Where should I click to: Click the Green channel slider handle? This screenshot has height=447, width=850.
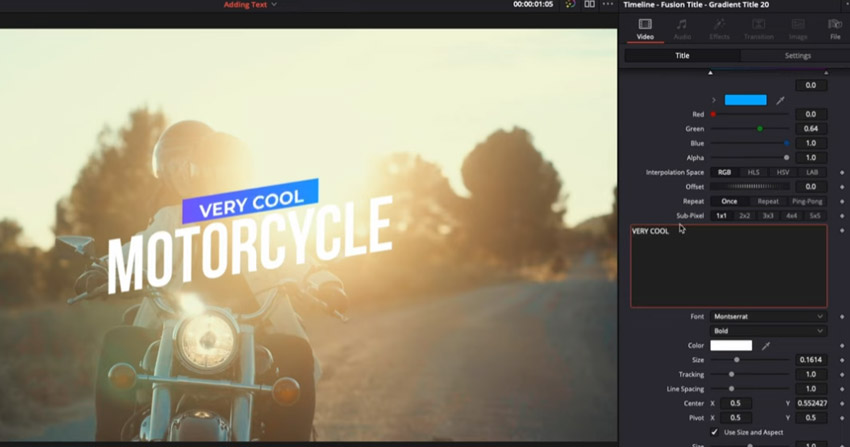[x=759, y=129]
